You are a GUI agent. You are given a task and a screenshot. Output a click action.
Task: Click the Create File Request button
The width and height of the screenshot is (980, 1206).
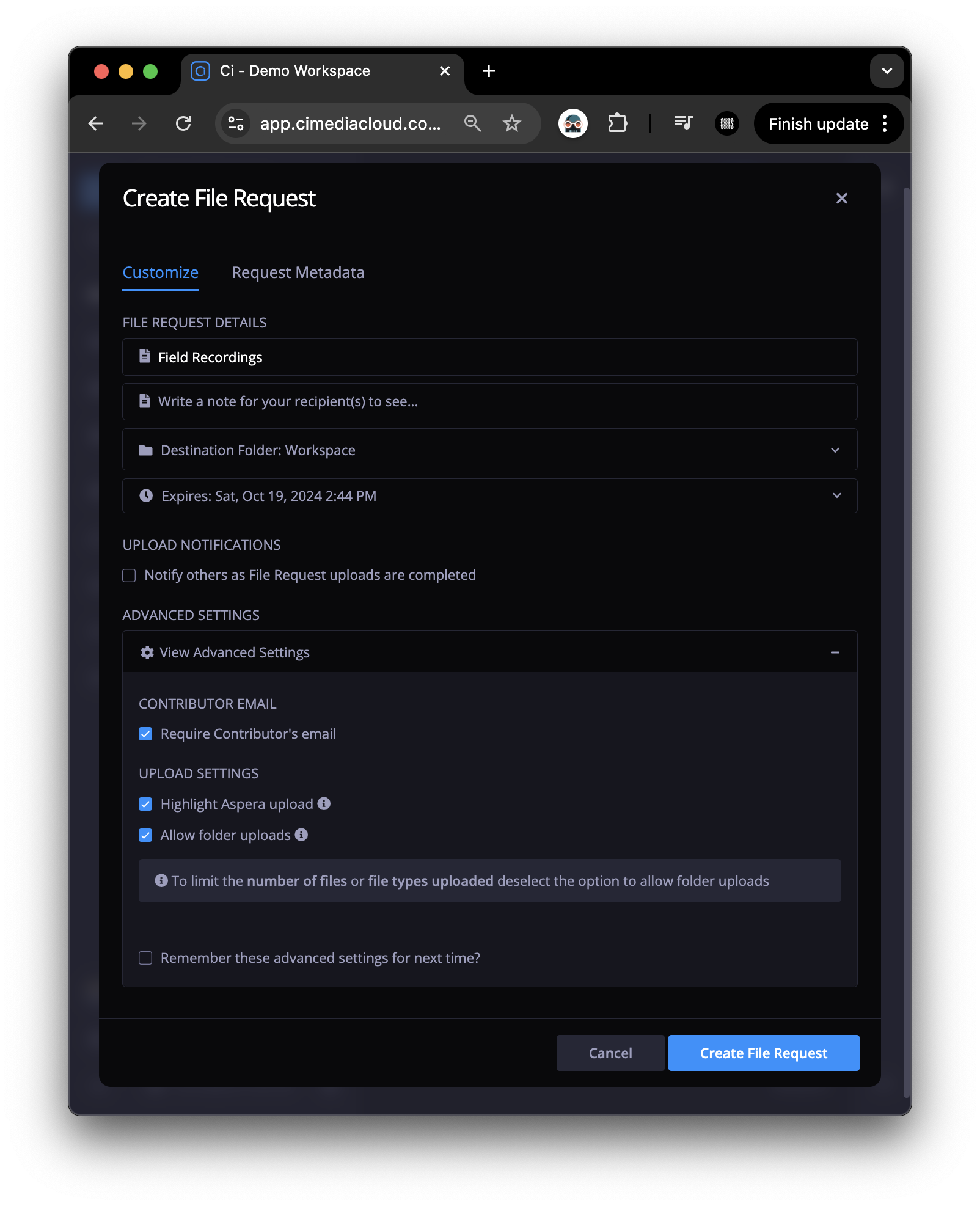pyautogui.click(x=763, y=1053)
